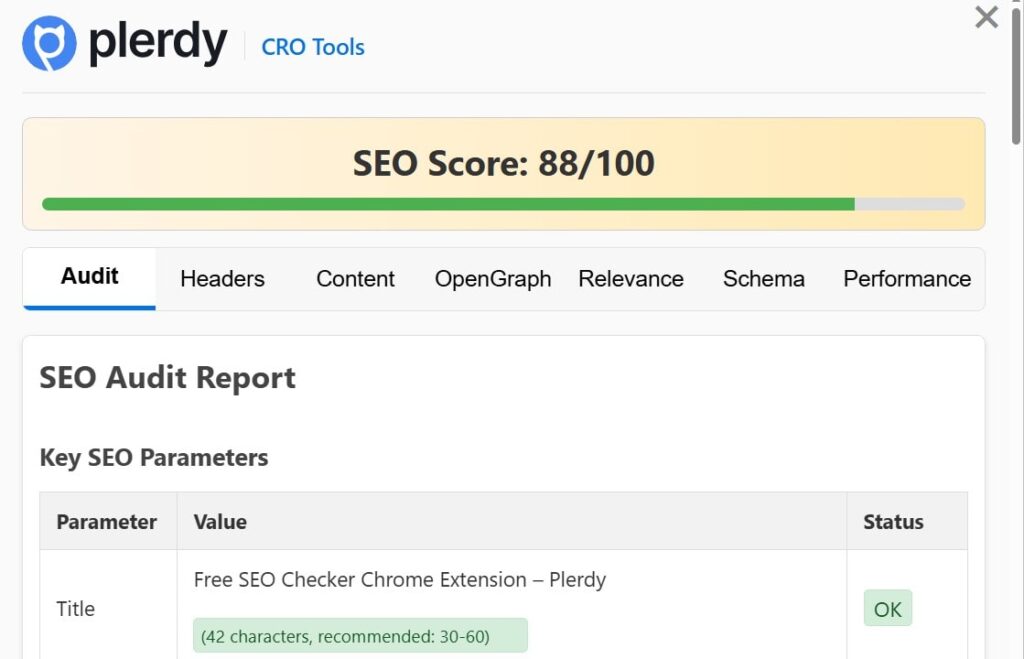Switch to the Headers tab
Screen dimensions: 1024x659
point(221,279)
